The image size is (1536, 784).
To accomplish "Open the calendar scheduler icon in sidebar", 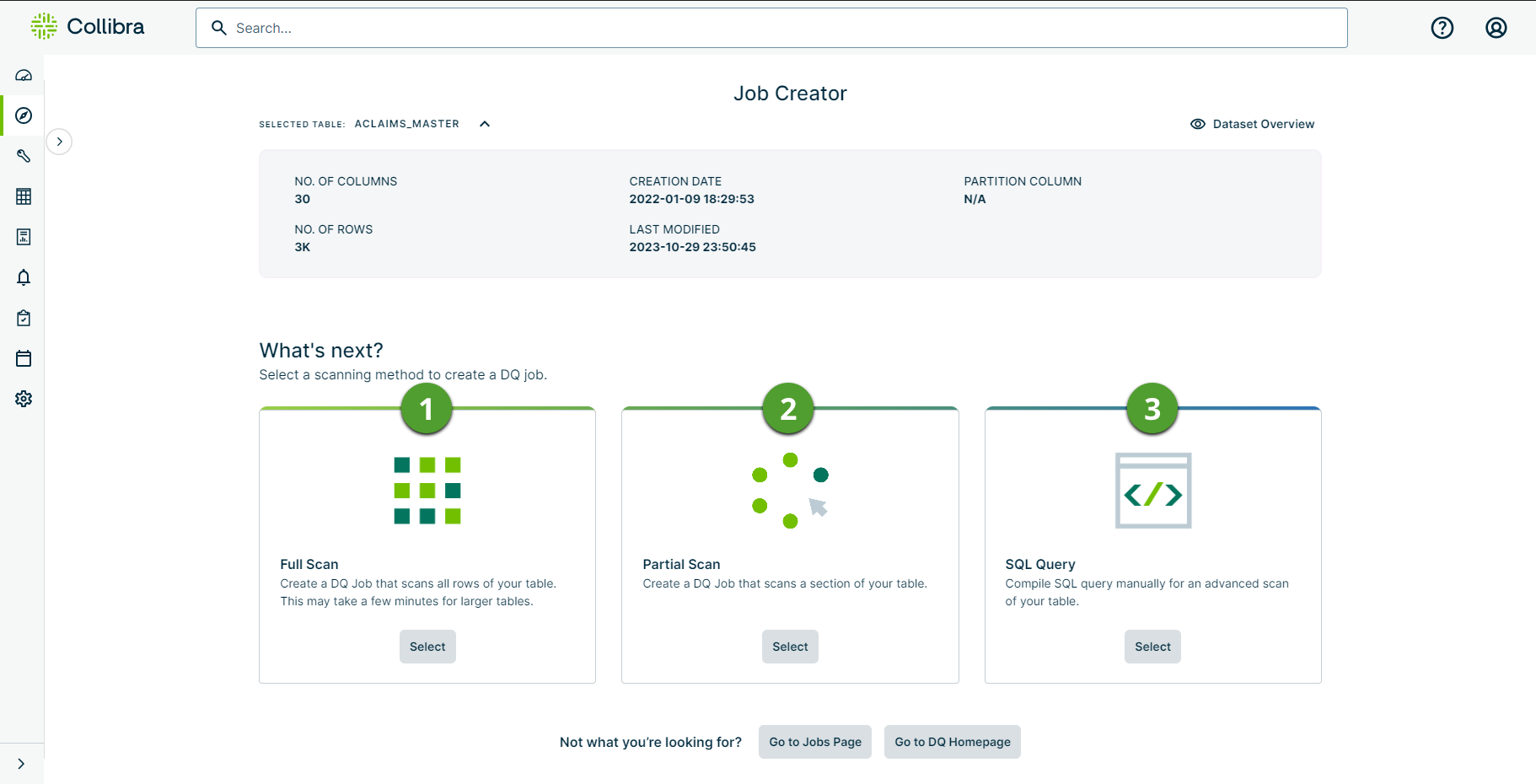I will click(24, 358).
